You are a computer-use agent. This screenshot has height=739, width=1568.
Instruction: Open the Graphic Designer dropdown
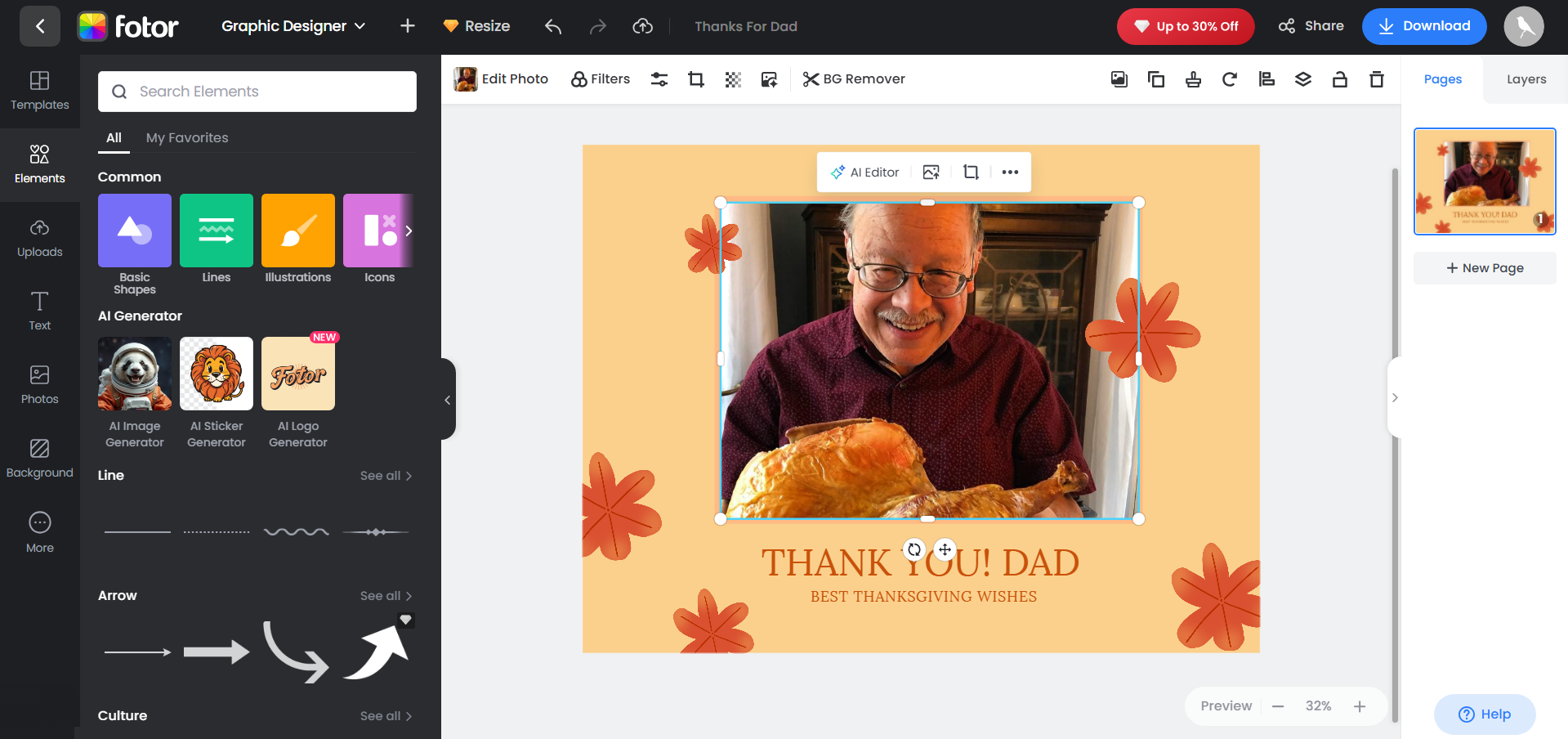point(293,26)
